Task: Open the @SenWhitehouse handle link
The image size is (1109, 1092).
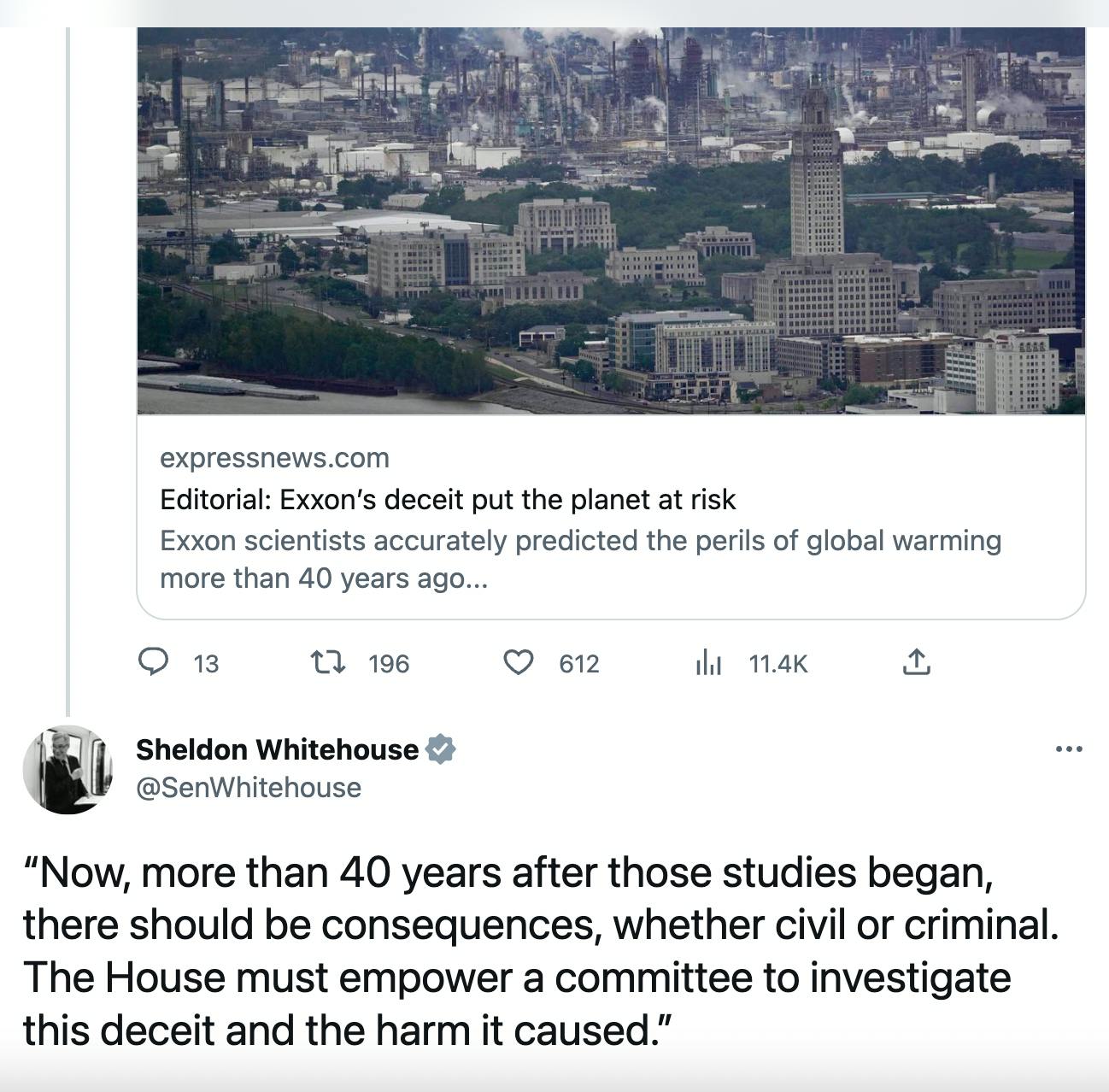Action: tap(249, 787)
